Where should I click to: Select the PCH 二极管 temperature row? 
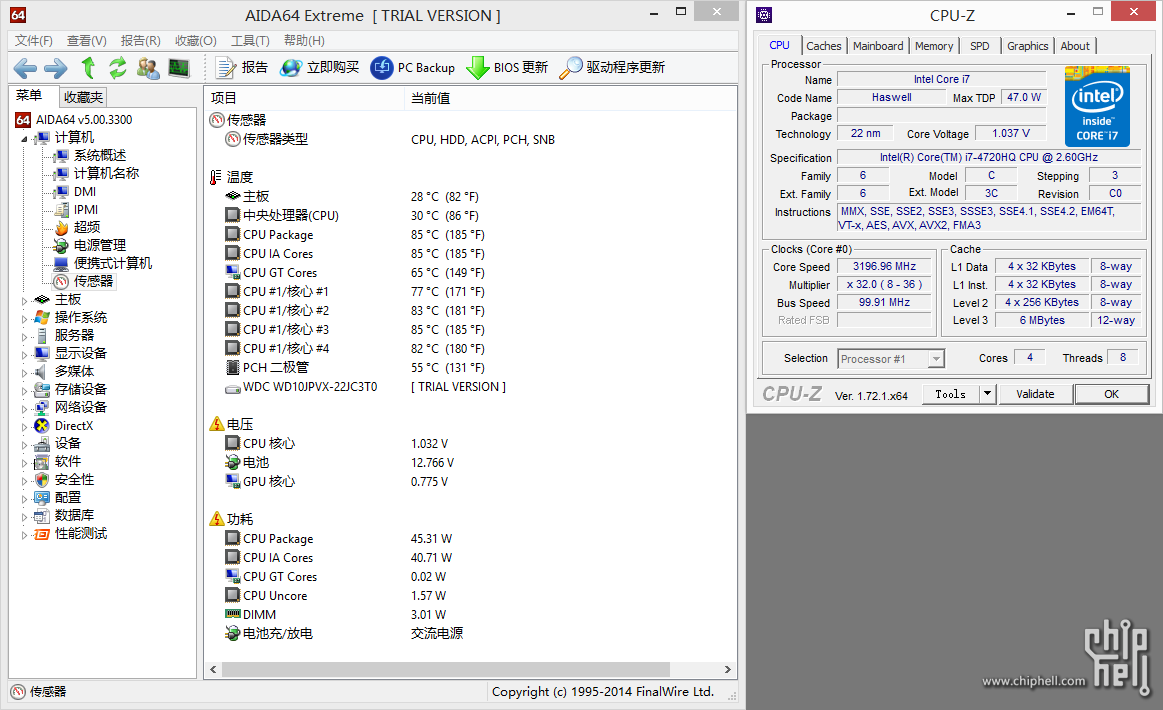[x=470, y=367]
